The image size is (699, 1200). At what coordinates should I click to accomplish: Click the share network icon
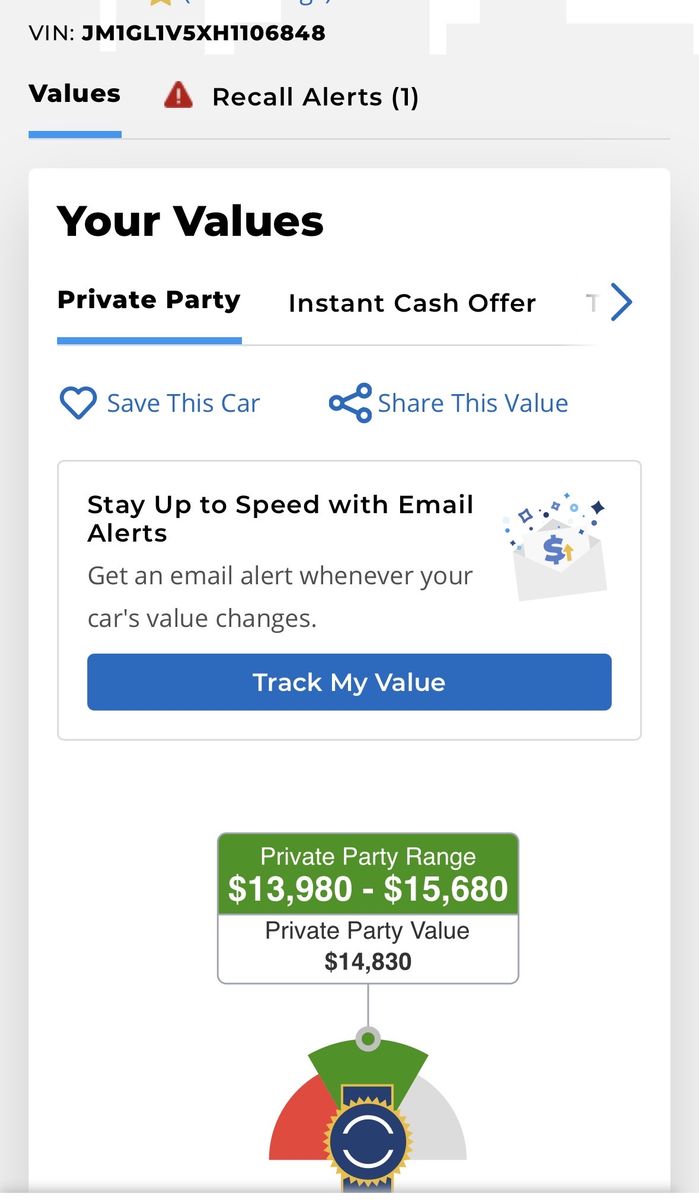tap(350, 403)
